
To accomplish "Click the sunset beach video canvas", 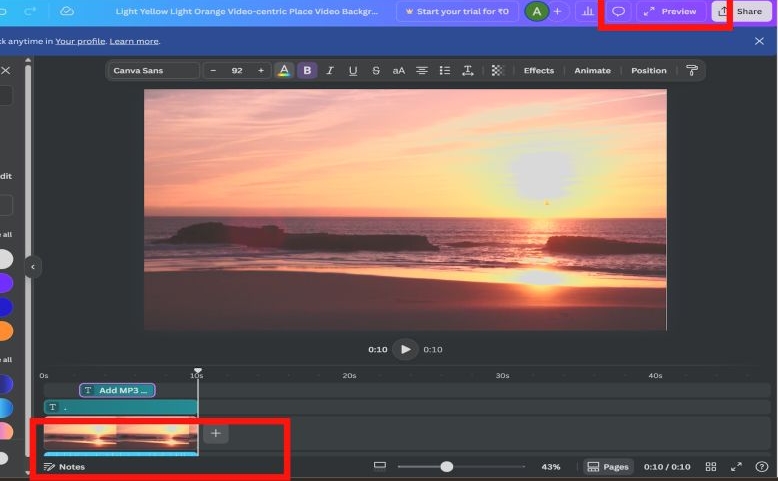I will pyautogui.click(x=405, y=209).
